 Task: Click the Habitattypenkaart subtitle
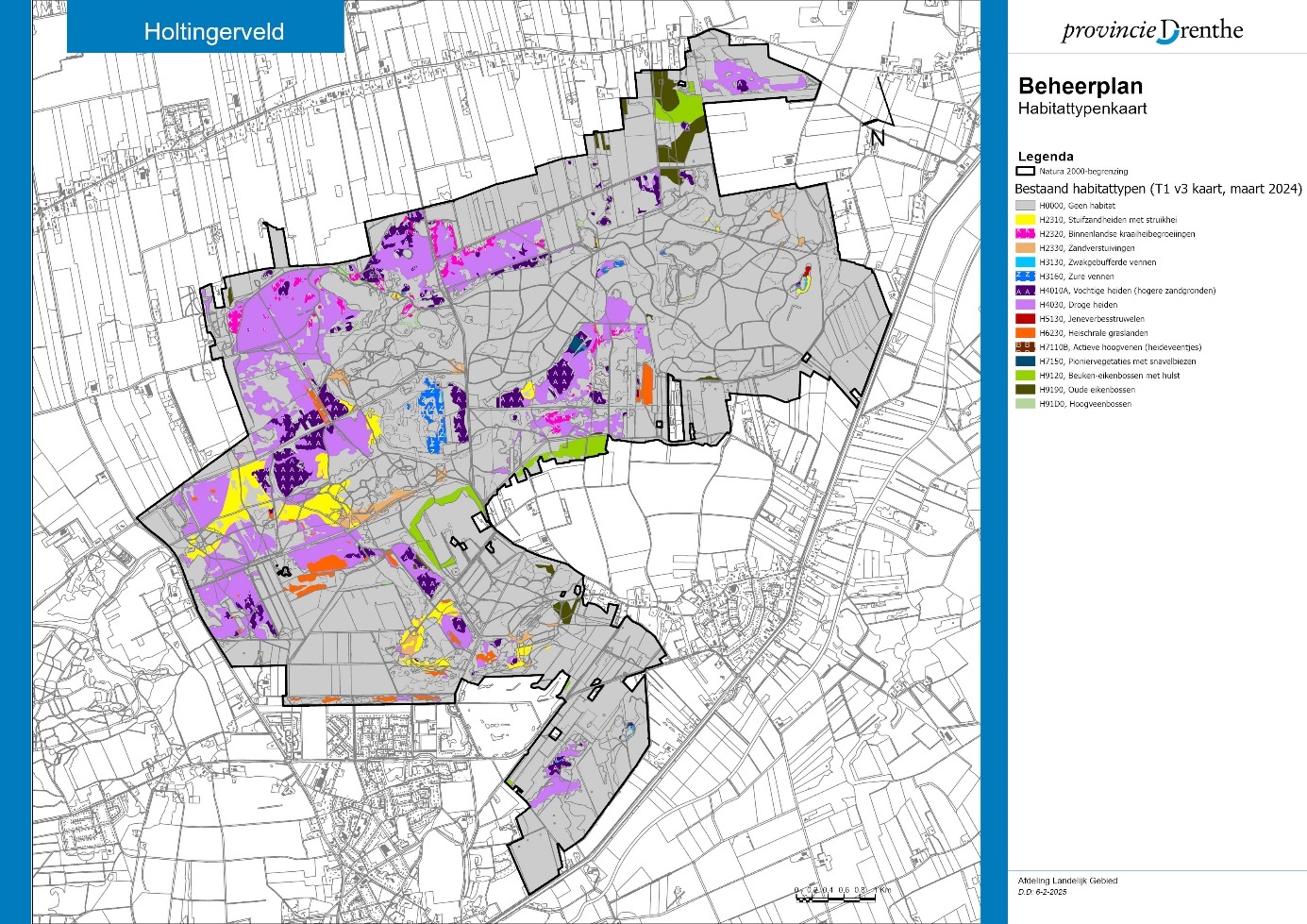click(1081, 109)
